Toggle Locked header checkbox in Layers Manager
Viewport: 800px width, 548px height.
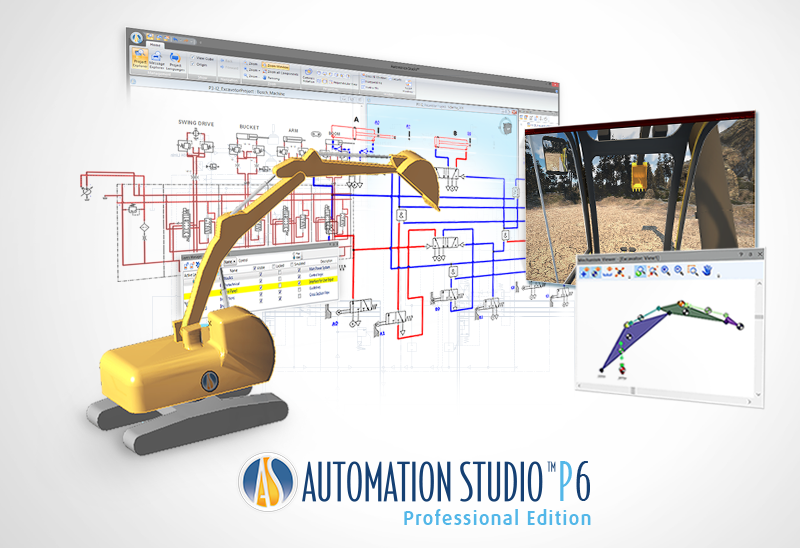pos(273,266)
